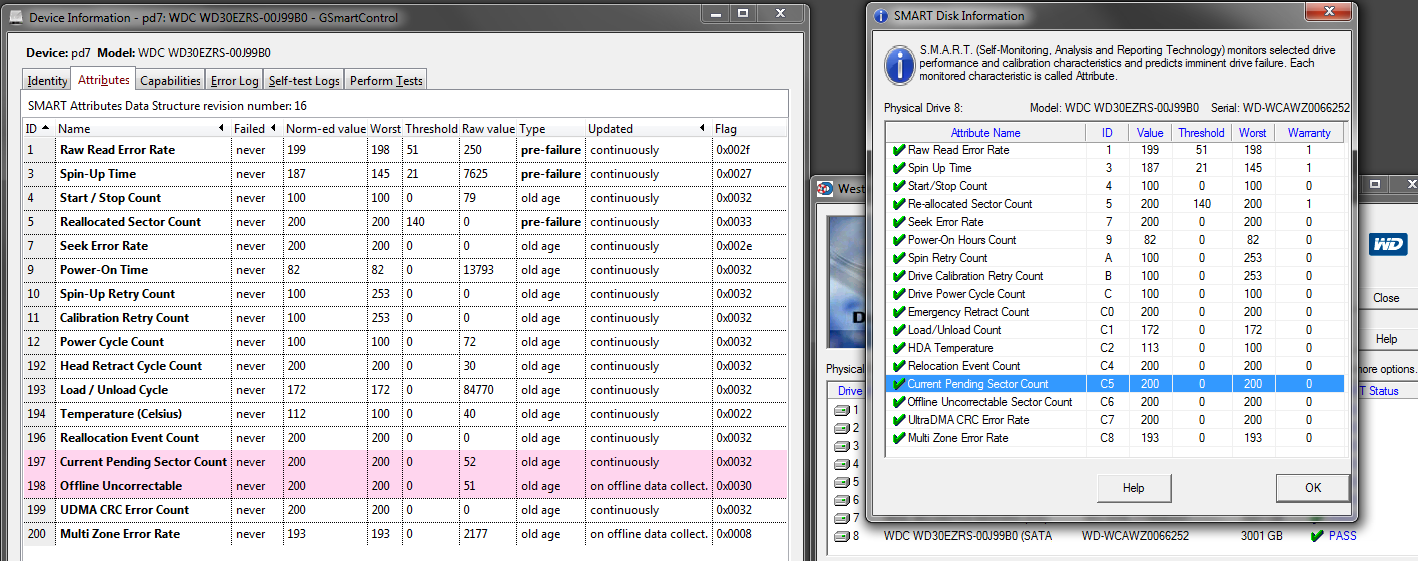1418x561 pixels.
Task: Click flag 0x002f of Raw Read Error Rate
Action: coord(733,150)
